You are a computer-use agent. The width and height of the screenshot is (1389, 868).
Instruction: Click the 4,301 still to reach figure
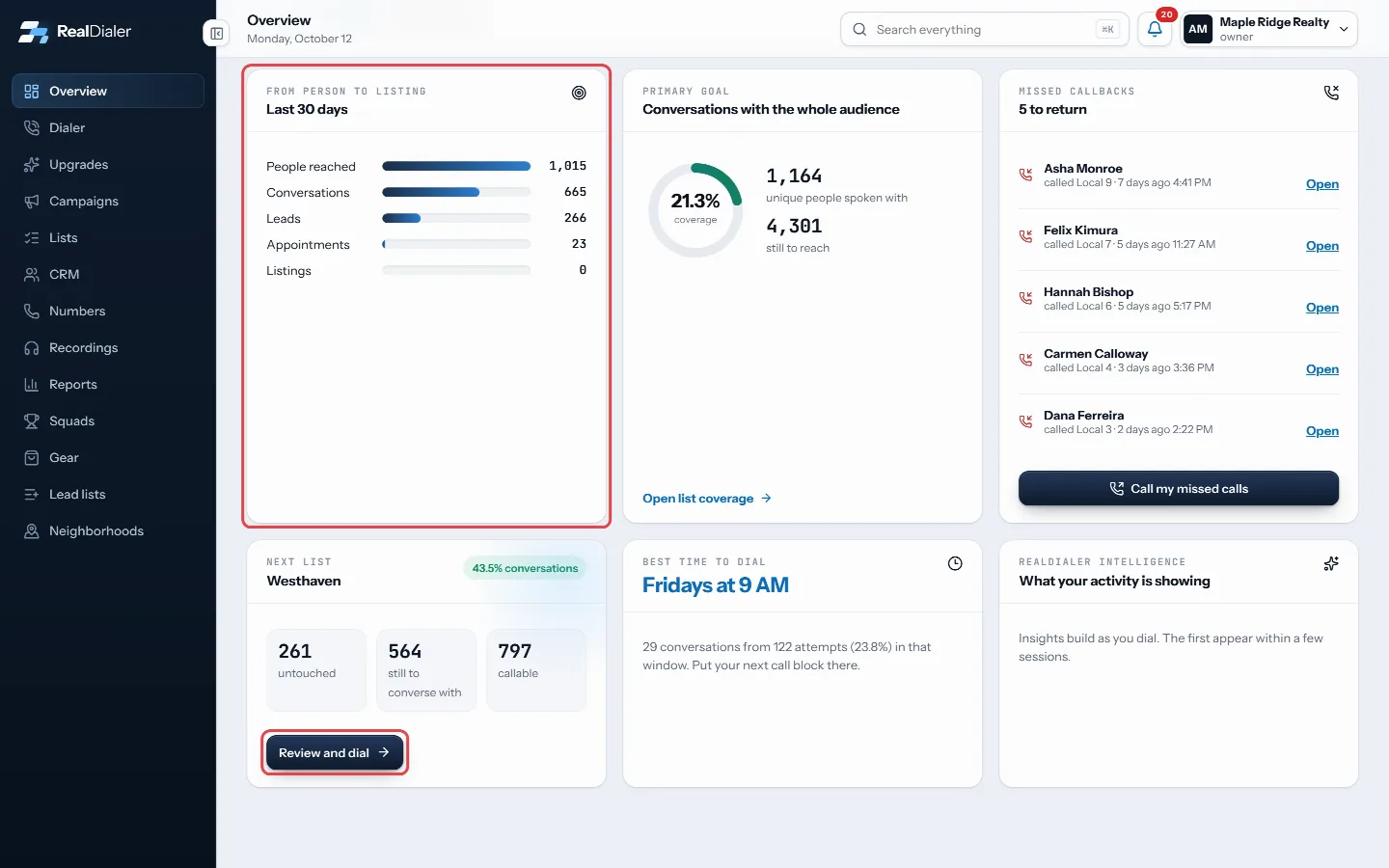794,226
